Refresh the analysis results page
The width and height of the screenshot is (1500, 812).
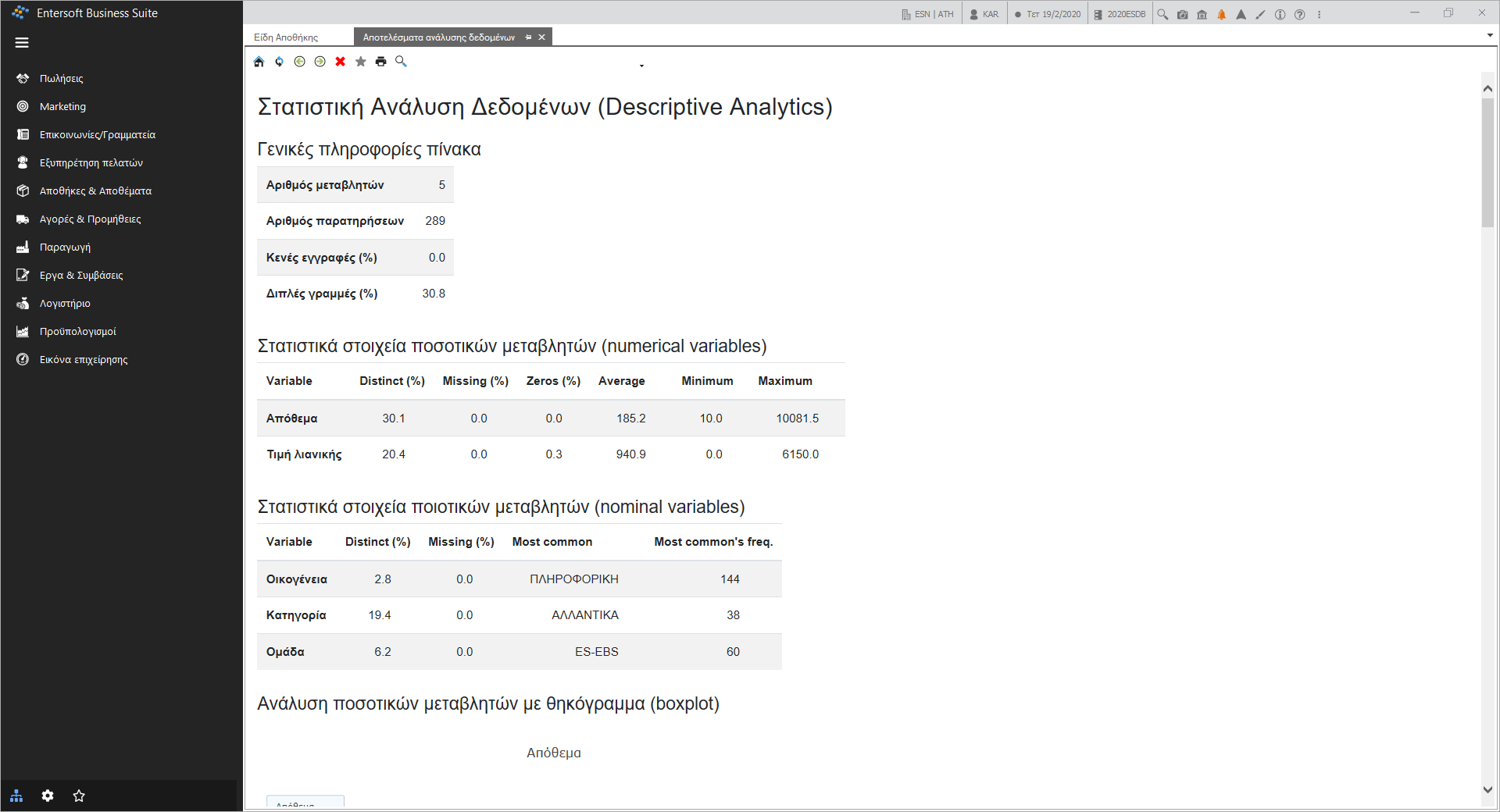(x=280, y=62)
